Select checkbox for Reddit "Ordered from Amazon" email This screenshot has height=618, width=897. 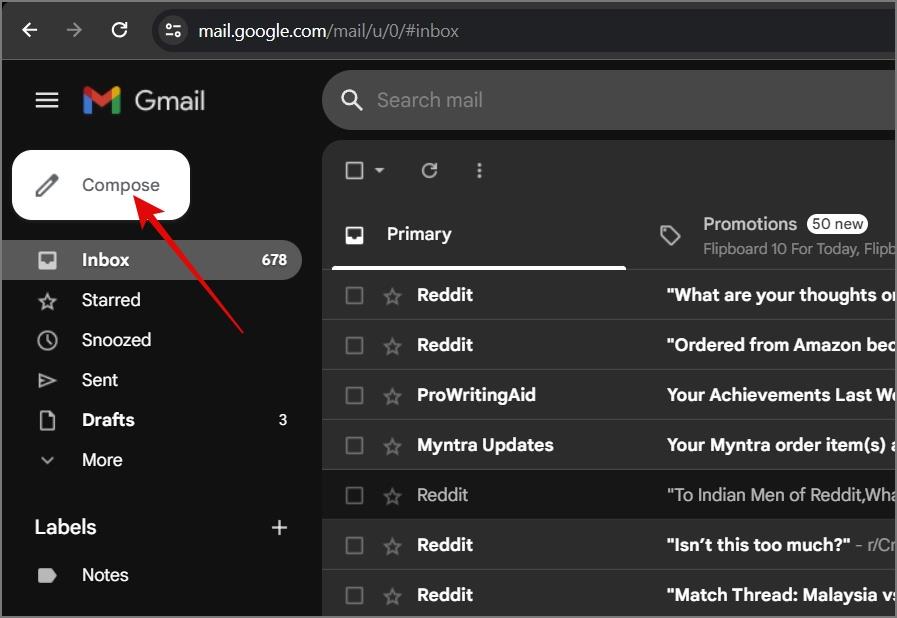354,345
